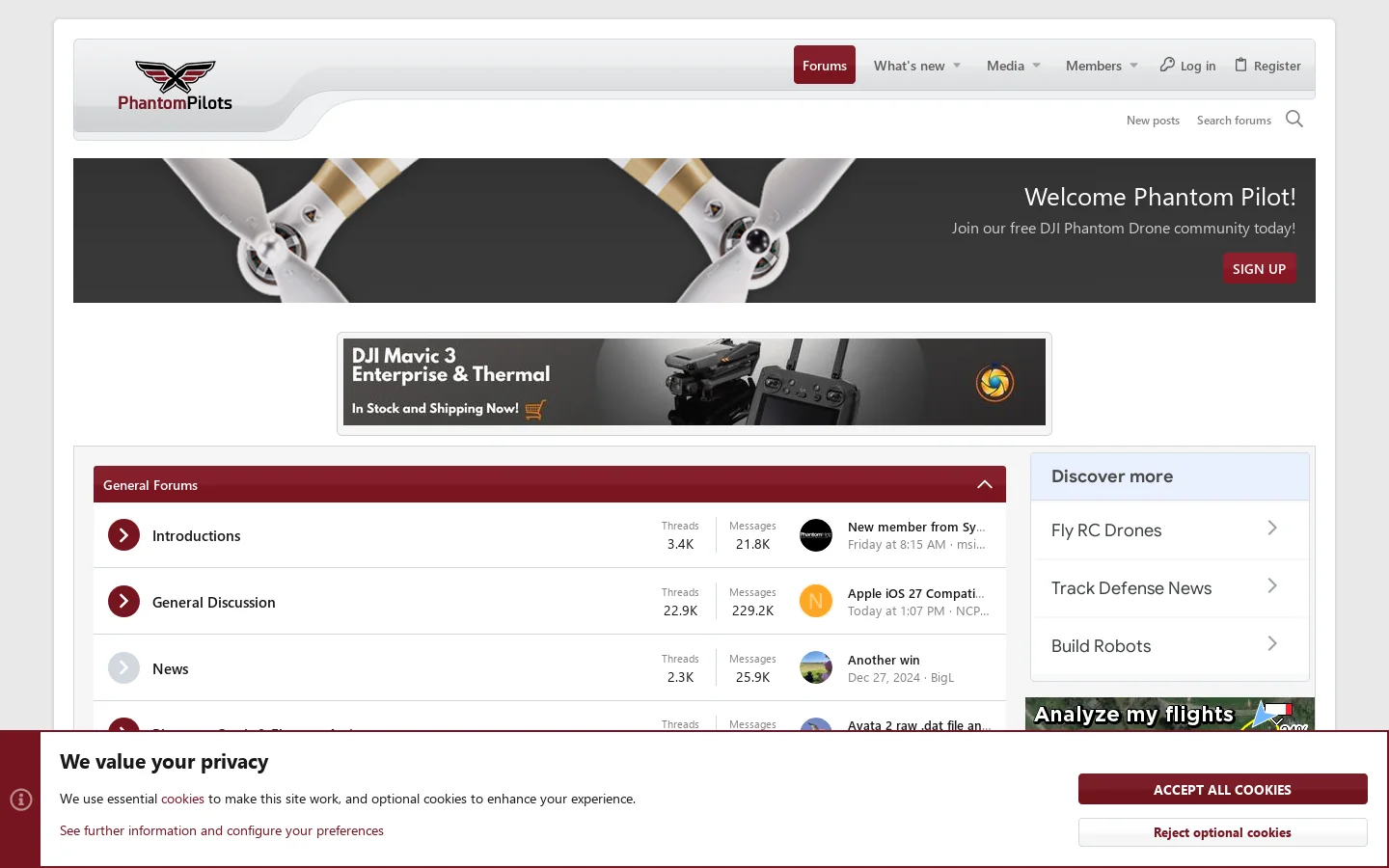Click the cookies link in privacy notice
The height and width of the screenshot is (868, 1389).
[182, 799]
